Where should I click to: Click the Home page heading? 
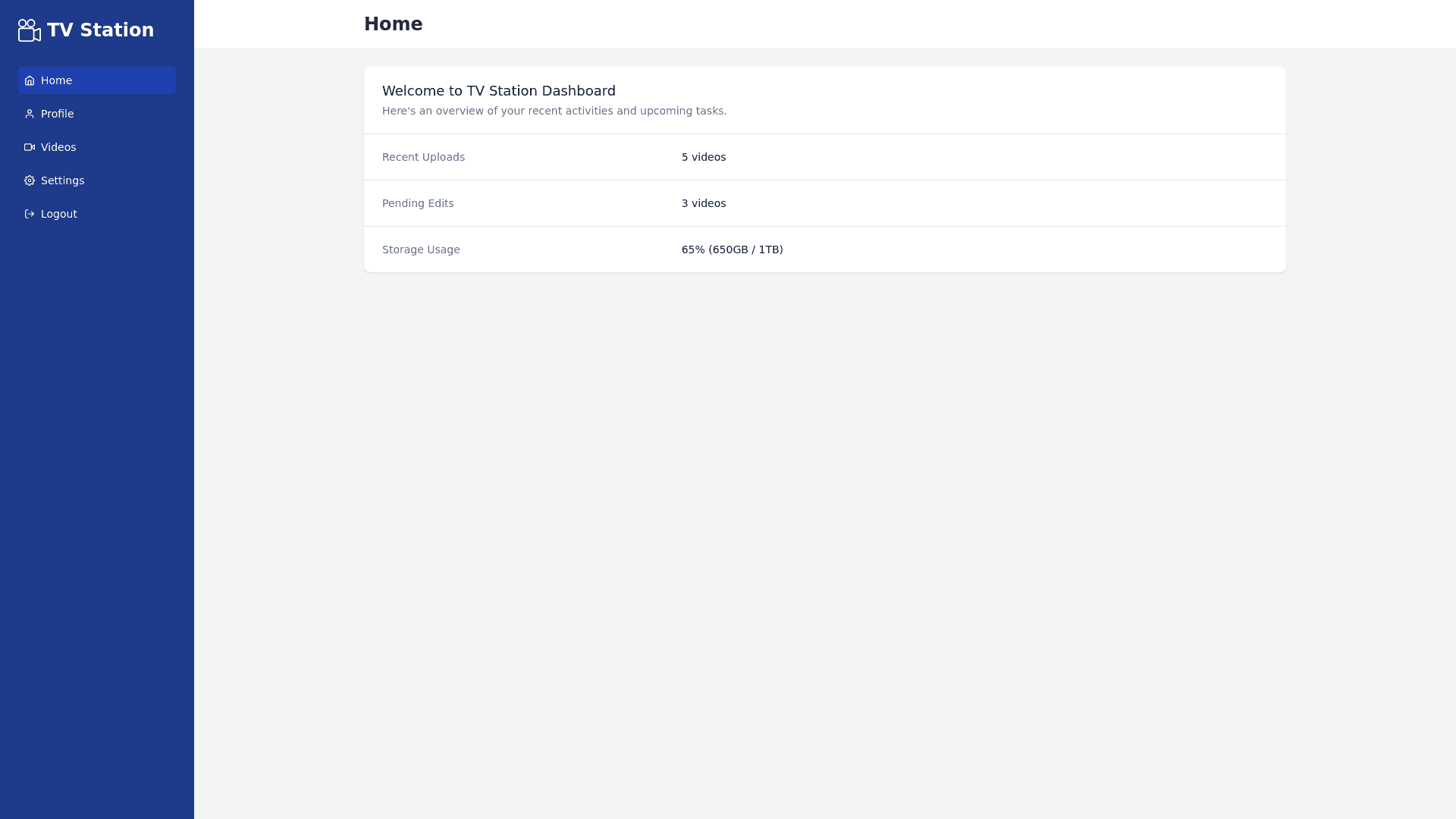point(393,24)
